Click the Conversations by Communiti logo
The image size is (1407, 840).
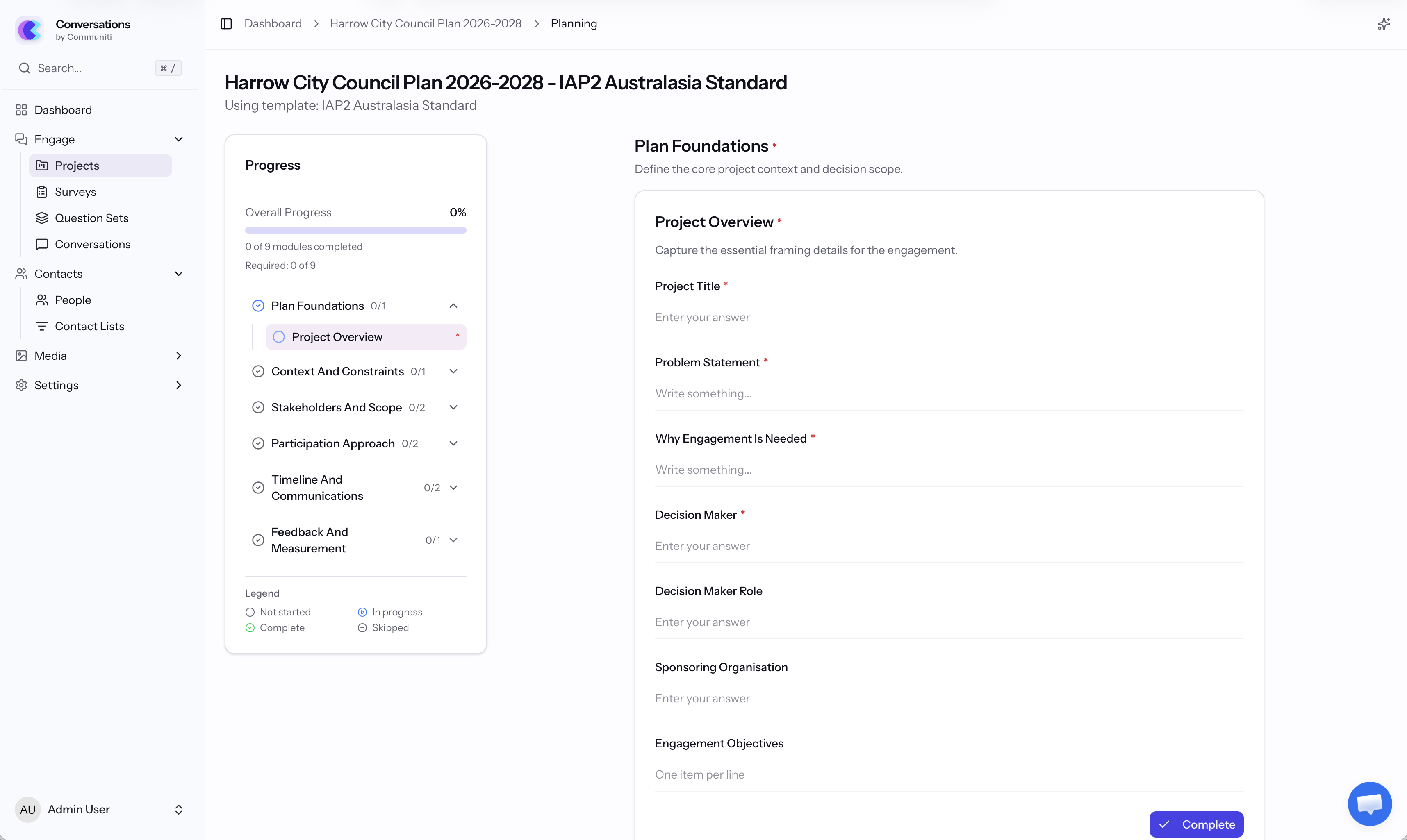tap(30, 30)
